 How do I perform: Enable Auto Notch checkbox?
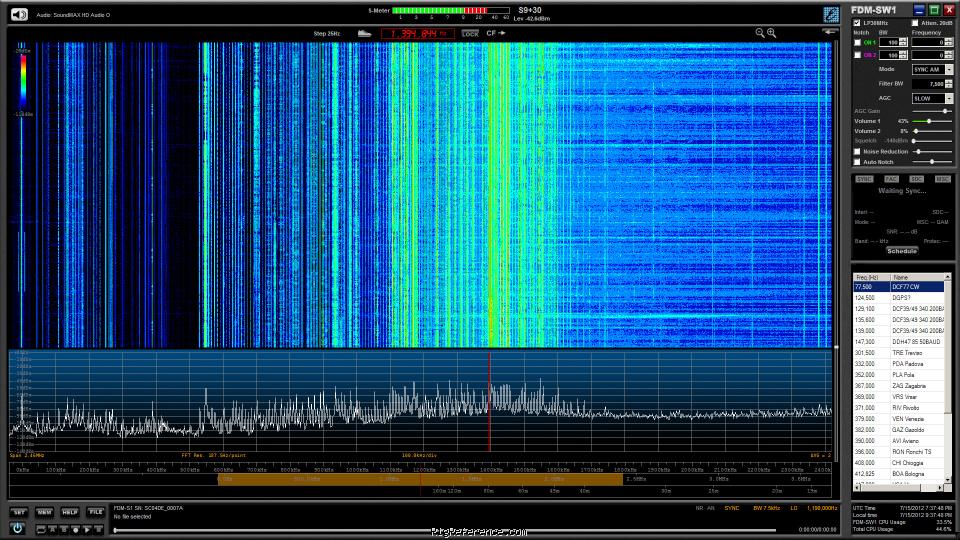[x=857, y=162]
